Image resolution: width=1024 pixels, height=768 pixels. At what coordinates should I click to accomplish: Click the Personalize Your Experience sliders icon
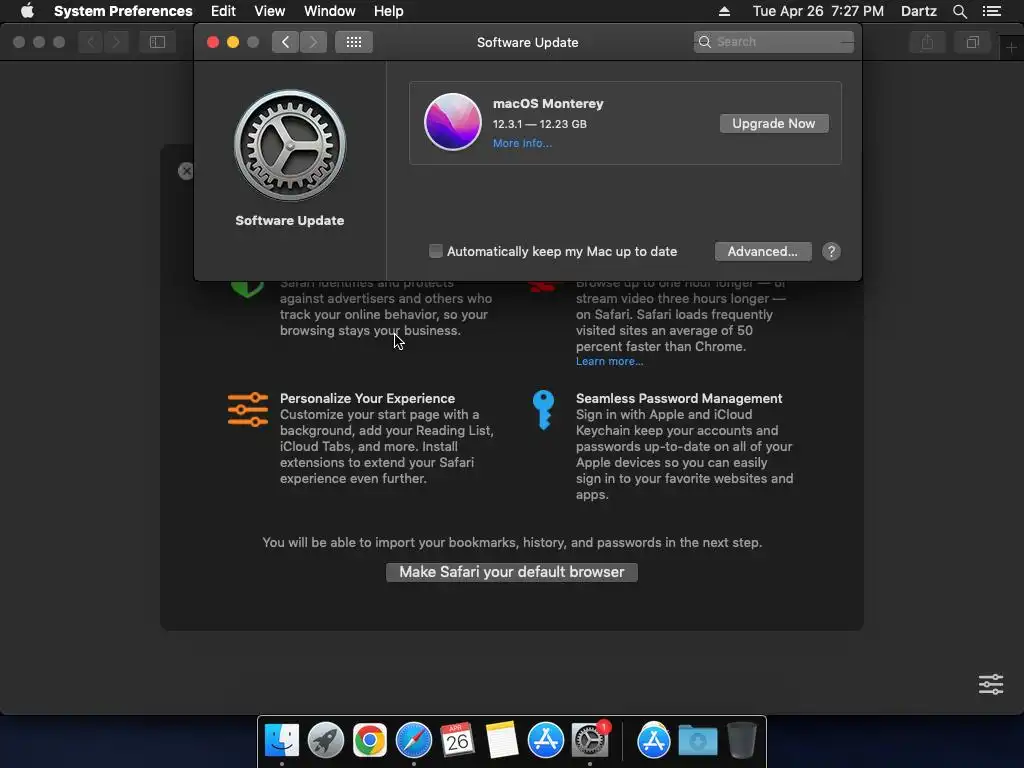tap(248, 409)
